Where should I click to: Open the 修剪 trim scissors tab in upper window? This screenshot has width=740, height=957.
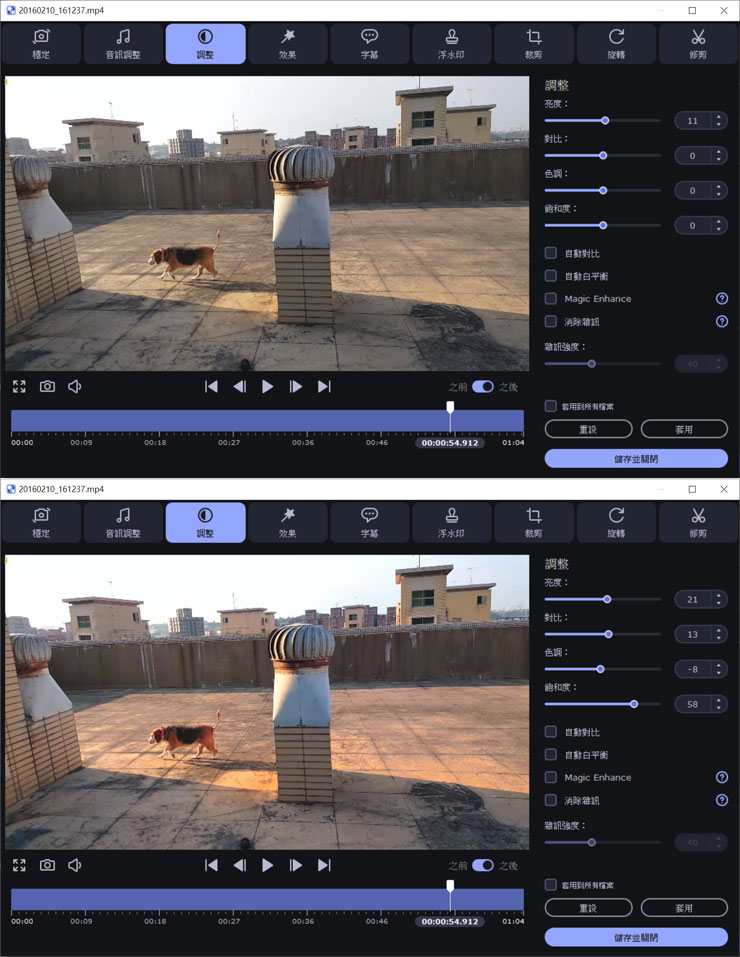point(698,44)
